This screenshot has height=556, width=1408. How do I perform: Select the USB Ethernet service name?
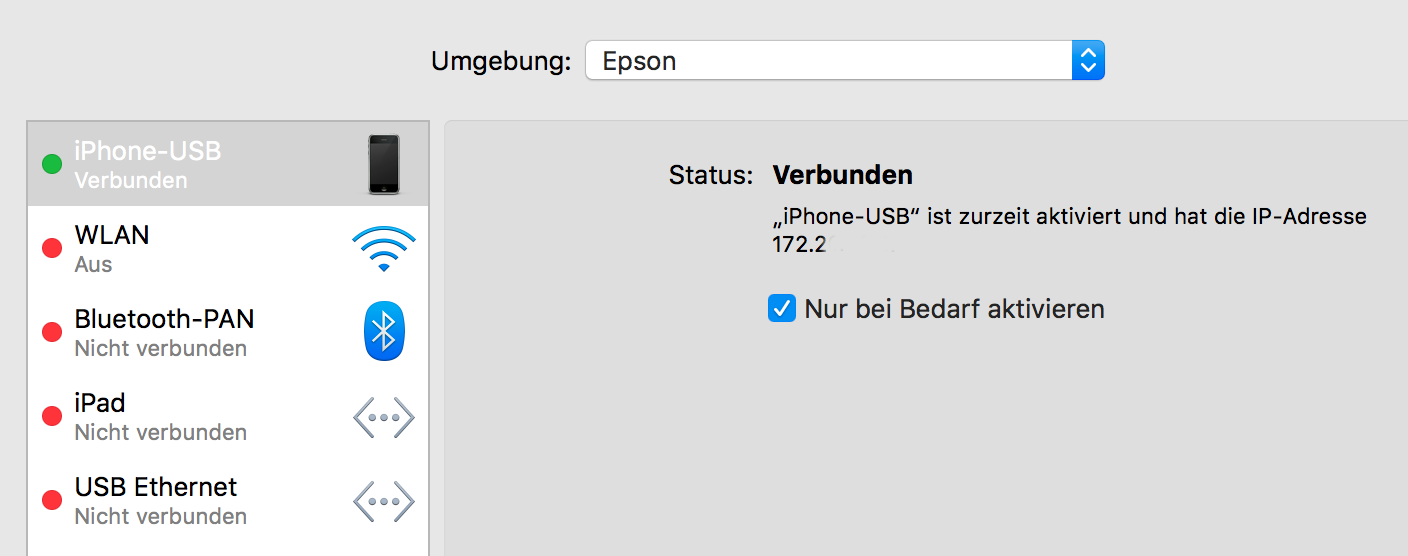pos(156,487)
